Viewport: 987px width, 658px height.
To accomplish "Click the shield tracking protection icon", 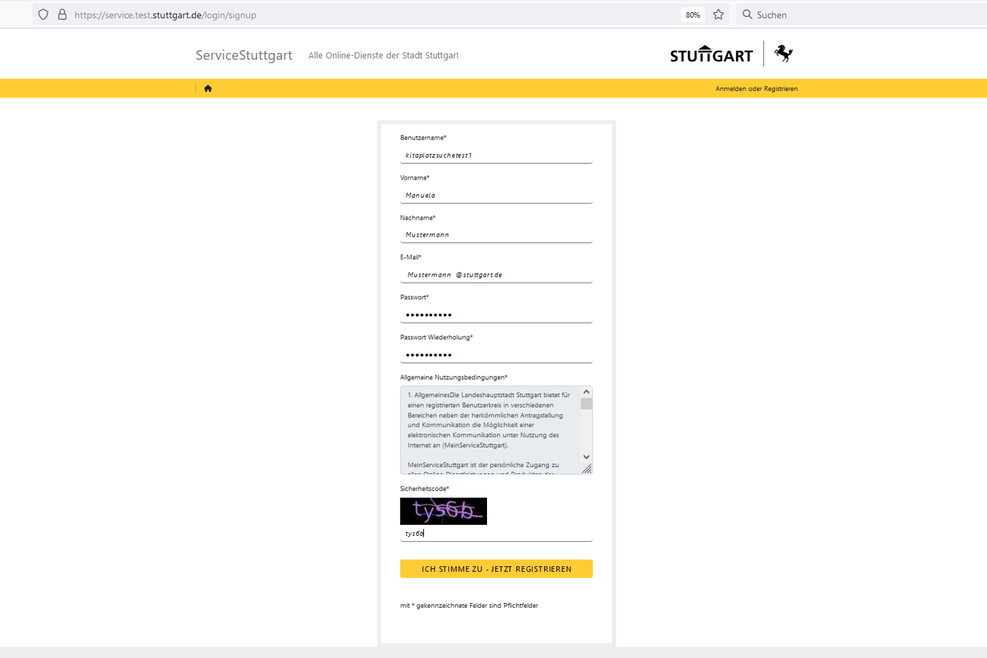I will coord(43,15).
